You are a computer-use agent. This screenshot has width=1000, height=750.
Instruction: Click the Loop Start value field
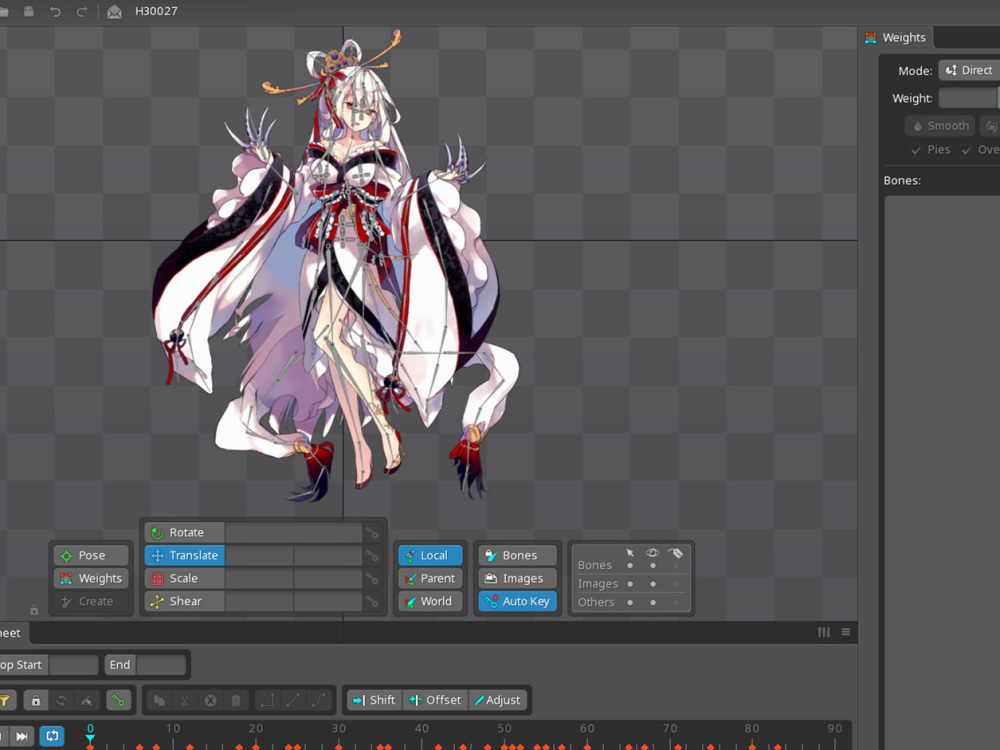point(73,665)
